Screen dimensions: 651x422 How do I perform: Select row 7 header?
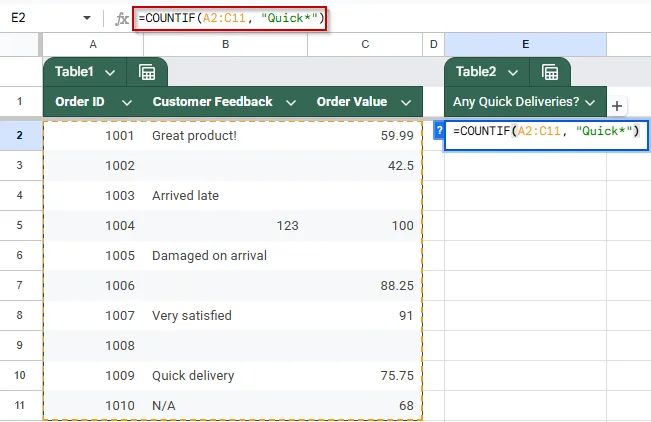click(x=20, y=285)
